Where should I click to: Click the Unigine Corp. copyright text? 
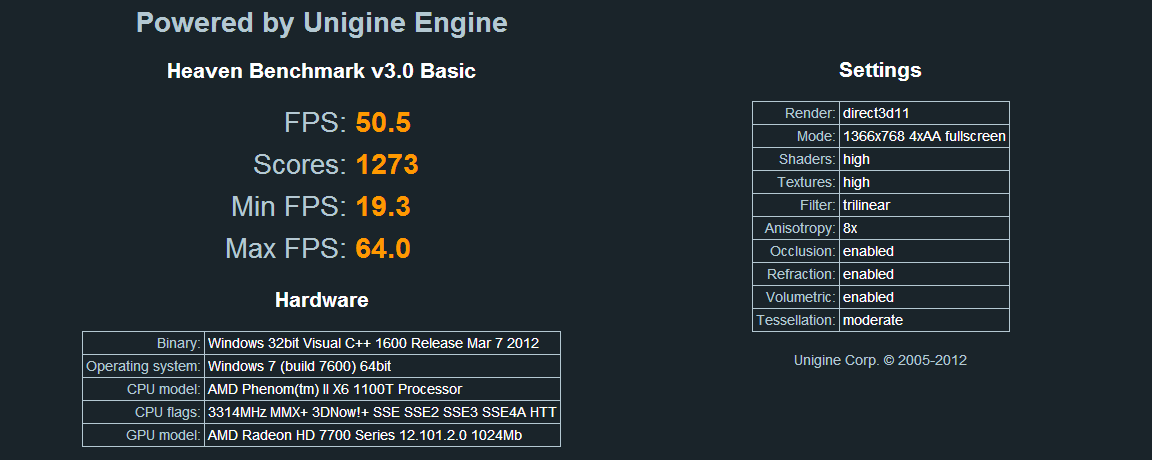pyautogui.click(x=880, y=360)
